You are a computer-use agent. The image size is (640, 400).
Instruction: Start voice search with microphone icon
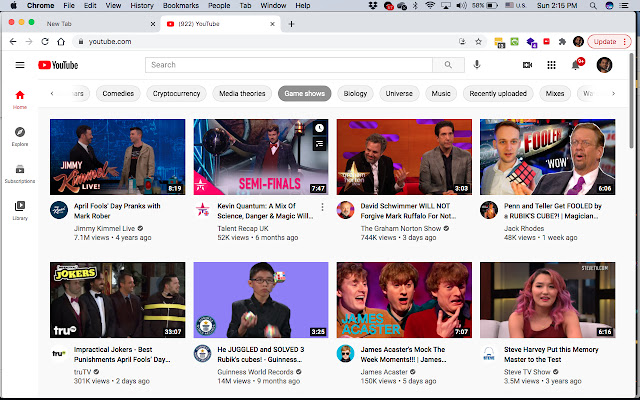click(477, 64)
